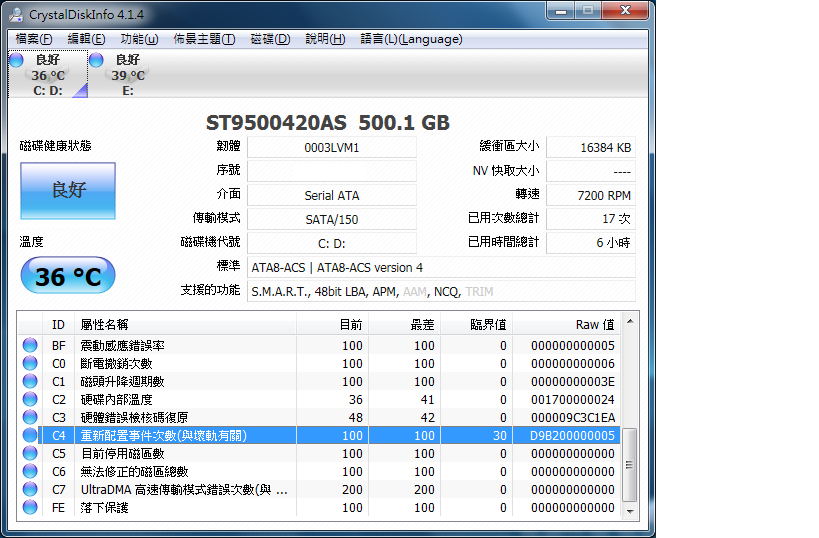
Task: Click the 韌體 field showing 0003LVM1
Action: coord(332,147)
